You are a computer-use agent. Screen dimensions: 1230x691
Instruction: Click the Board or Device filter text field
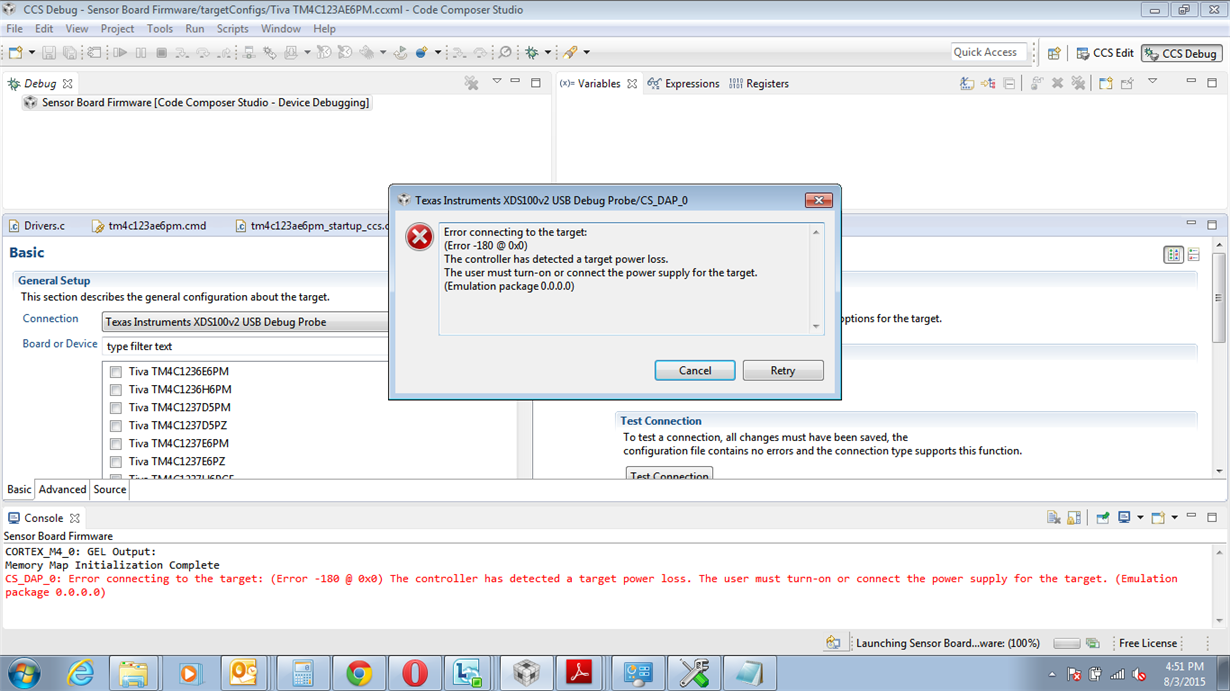tap(246, 346)
